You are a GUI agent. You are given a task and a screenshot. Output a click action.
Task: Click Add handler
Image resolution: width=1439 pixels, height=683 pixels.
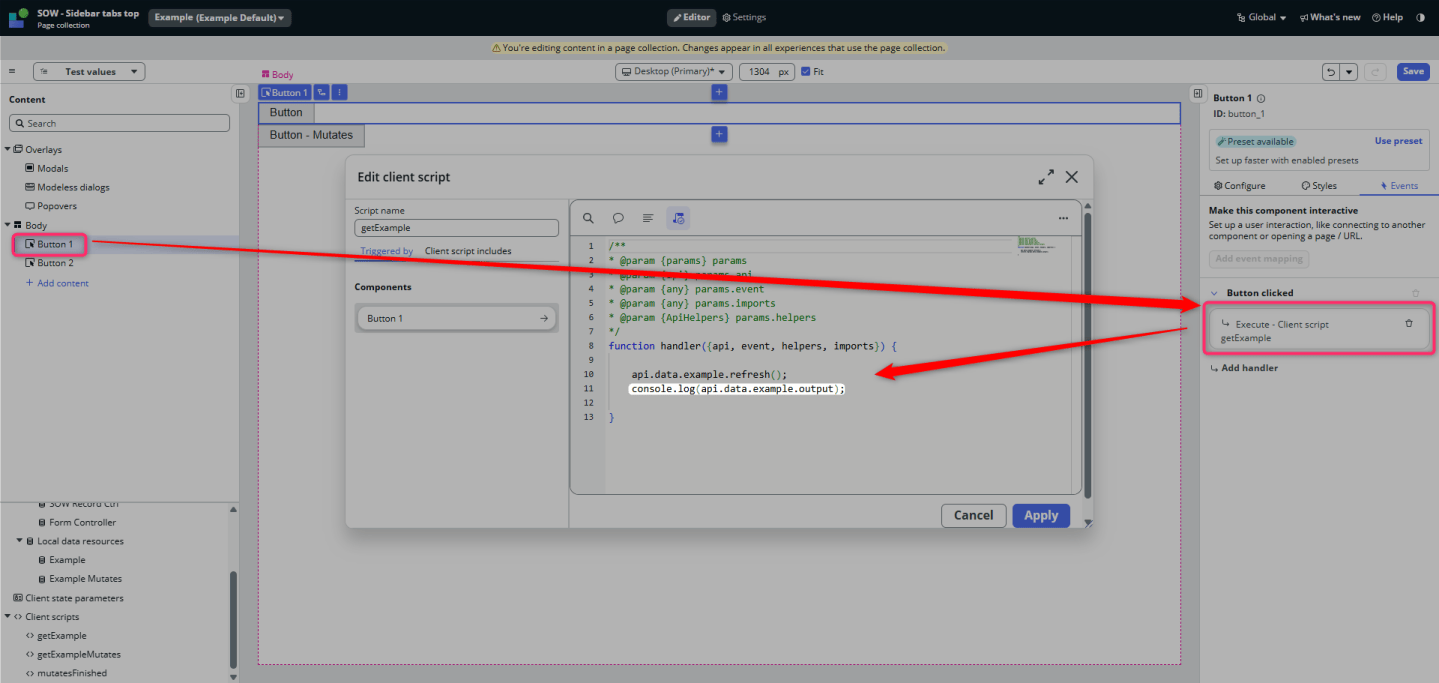pos(1243,368)
